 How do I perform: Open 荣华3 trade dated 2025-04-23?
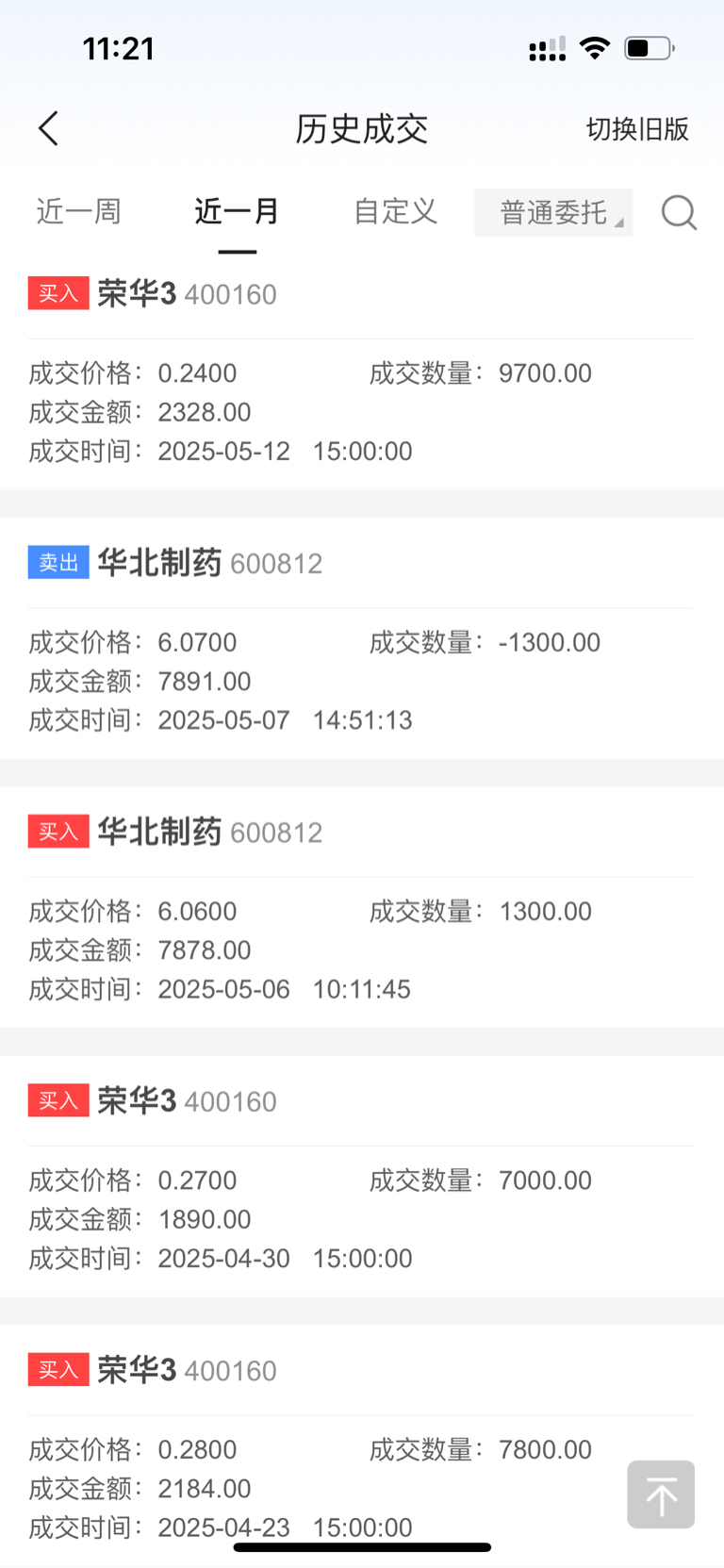pos(362,1446)
